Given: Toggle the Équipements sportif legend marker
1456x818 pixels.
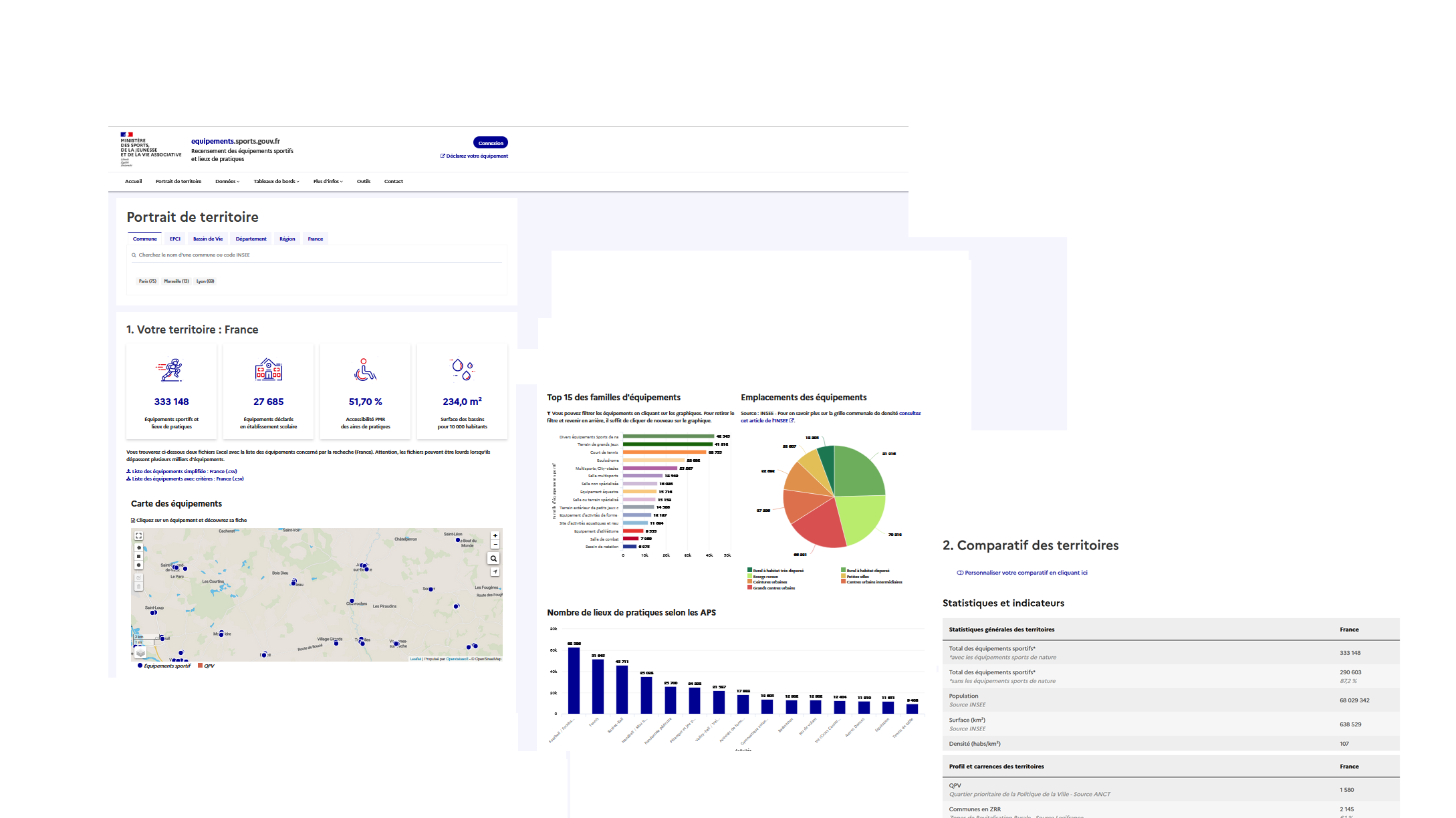Looking at the screenshot, I should click(x=139, y=666).
